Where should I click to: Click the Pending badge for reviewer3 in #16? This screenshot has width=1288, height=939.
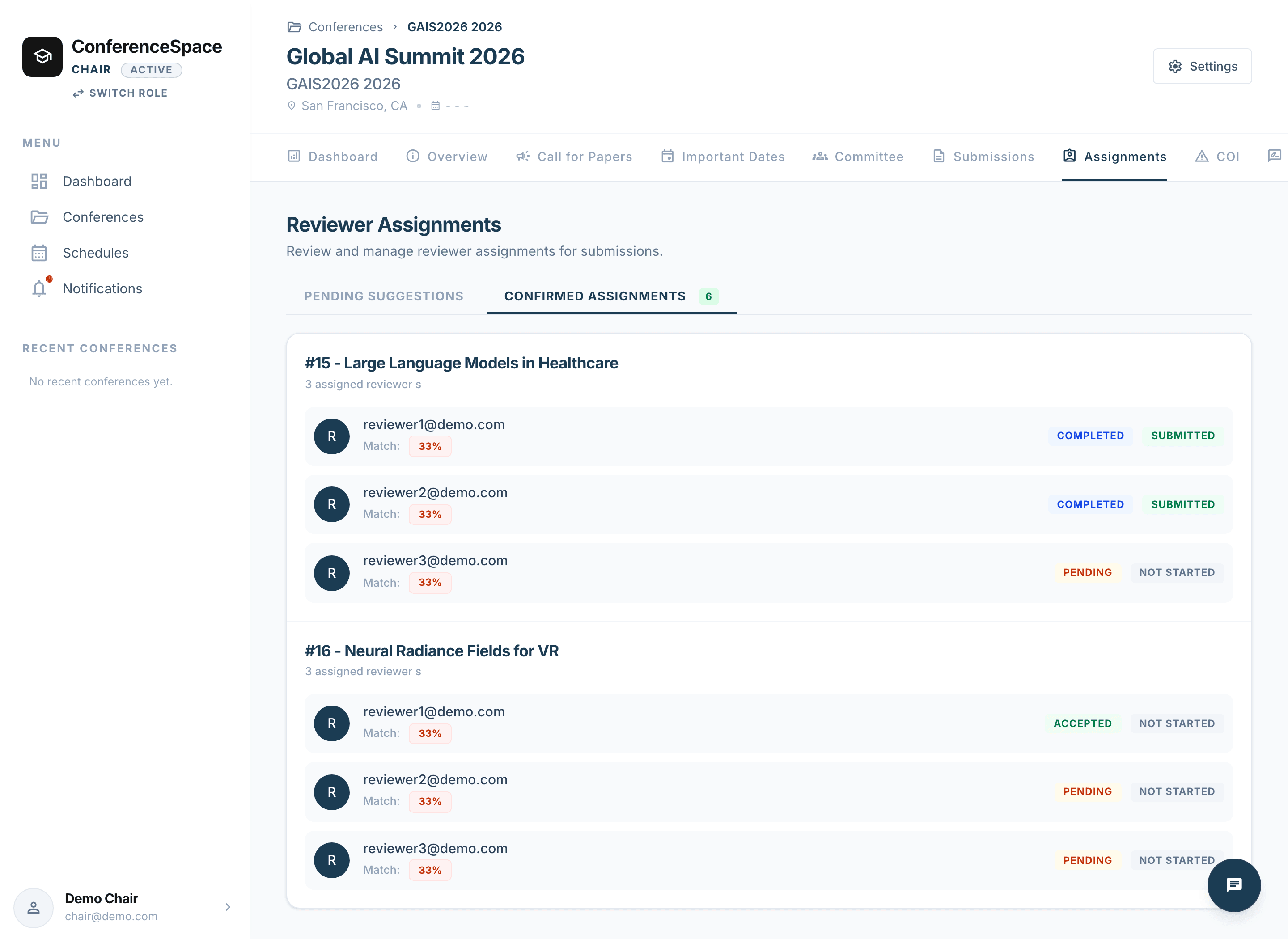pyautogui.click(x=1087, y=860)
